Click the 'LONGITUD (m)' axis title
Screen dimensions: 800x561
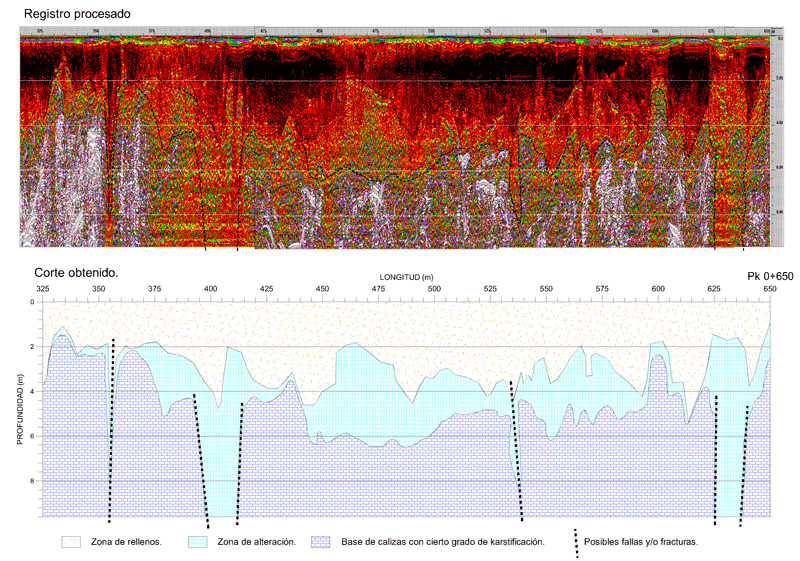(406, 277)
